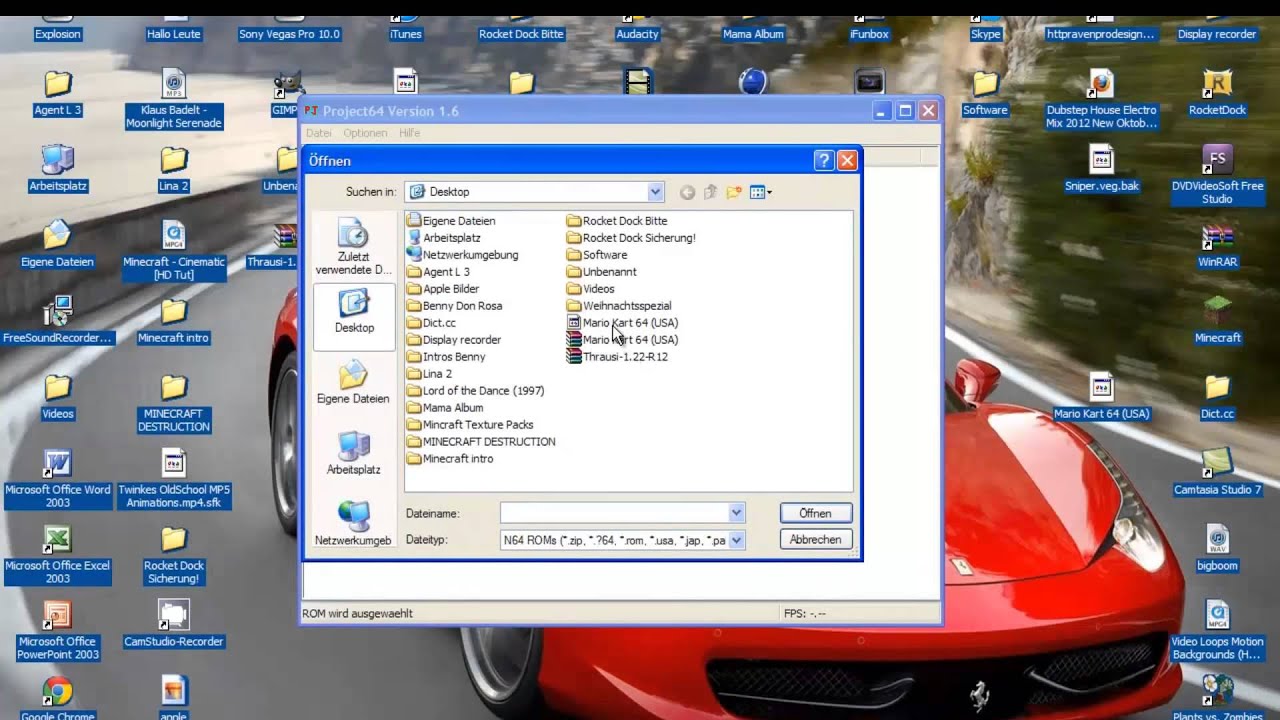Screen dimensions: 1280x720
Task: Expand the Suchen in location dropdown
Action: point(655,192)
